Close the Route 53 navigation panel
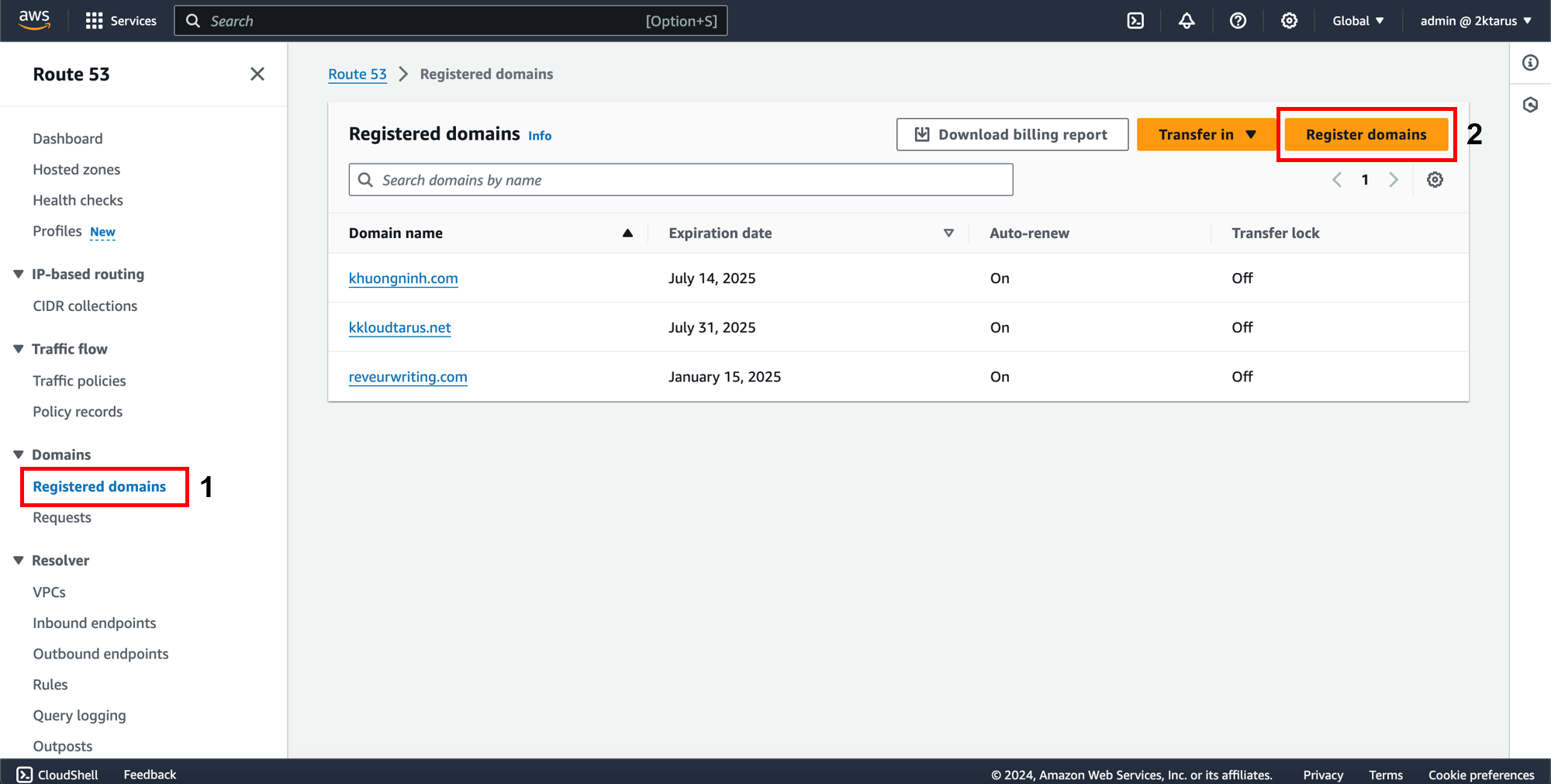 pos(257,74)
